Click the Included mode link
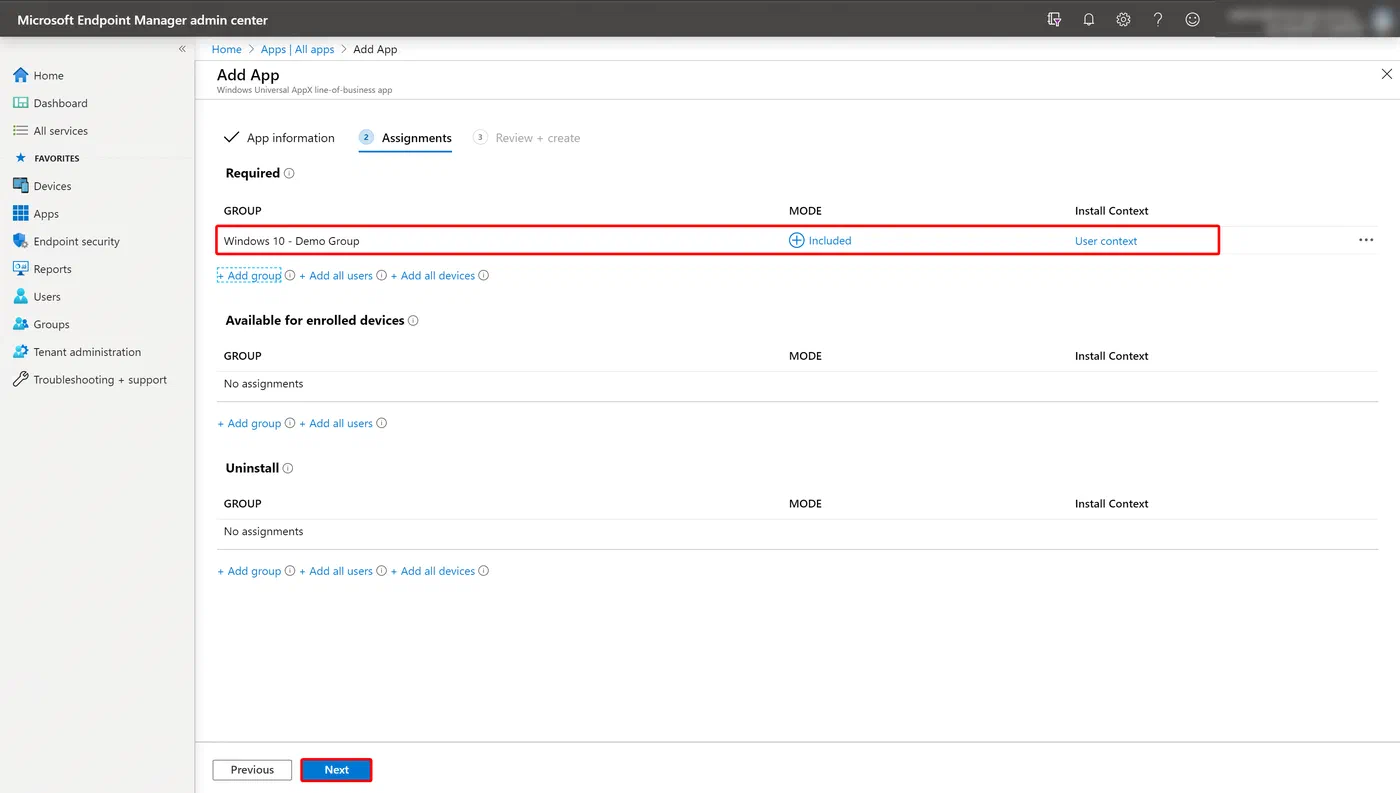The image size is (1400, 793). [x=830, y=241]
